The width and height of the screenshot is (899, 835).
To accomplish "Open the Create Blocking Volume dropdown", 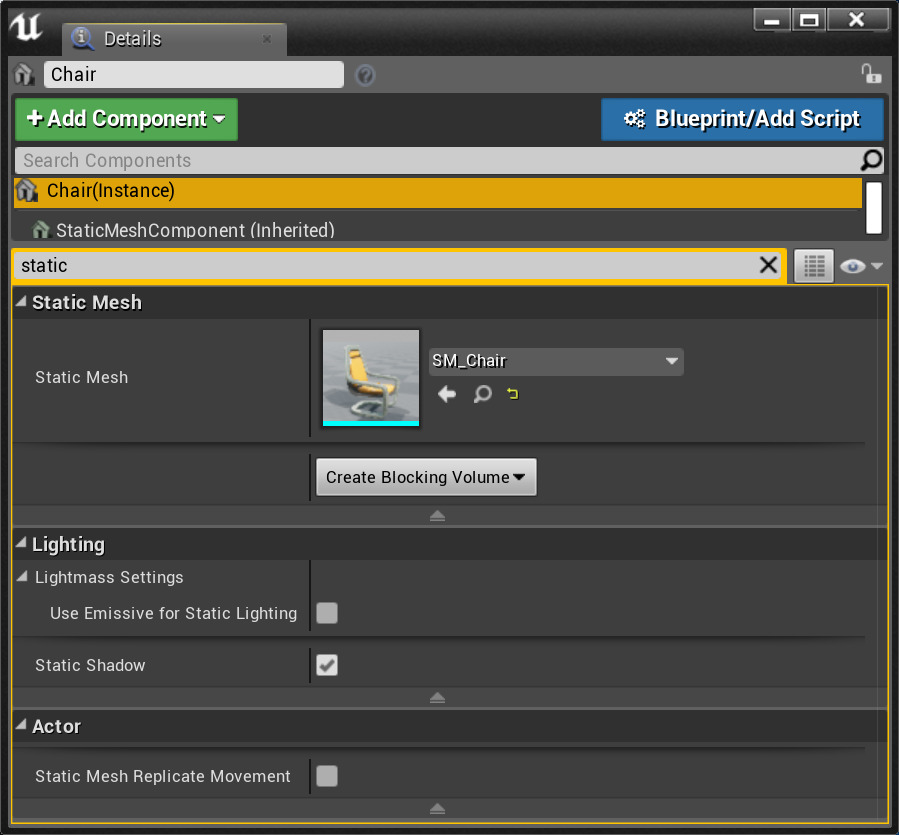I will pyautogui.click(x=426, y=476).
